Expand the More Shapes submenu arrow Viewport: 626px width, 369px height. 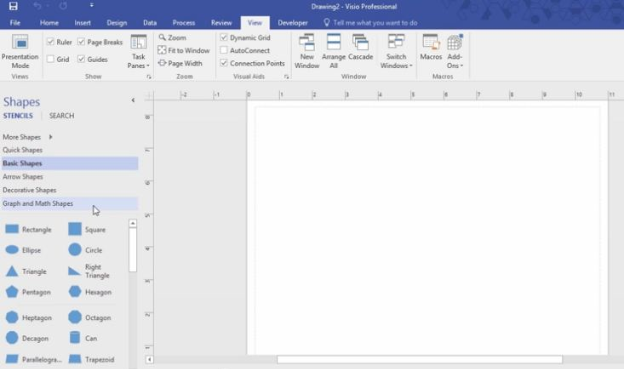point(51,137)
